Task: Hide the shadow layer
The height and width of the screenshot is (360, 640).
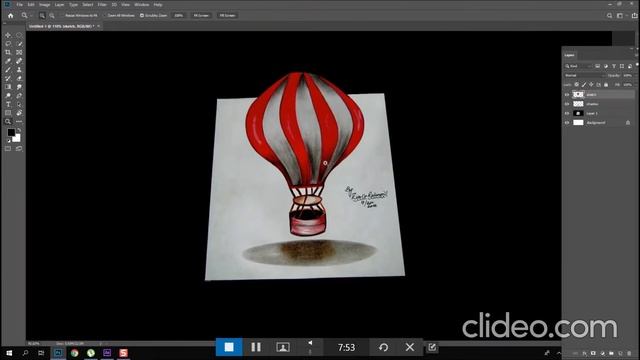Action: [x=567, y=104]
